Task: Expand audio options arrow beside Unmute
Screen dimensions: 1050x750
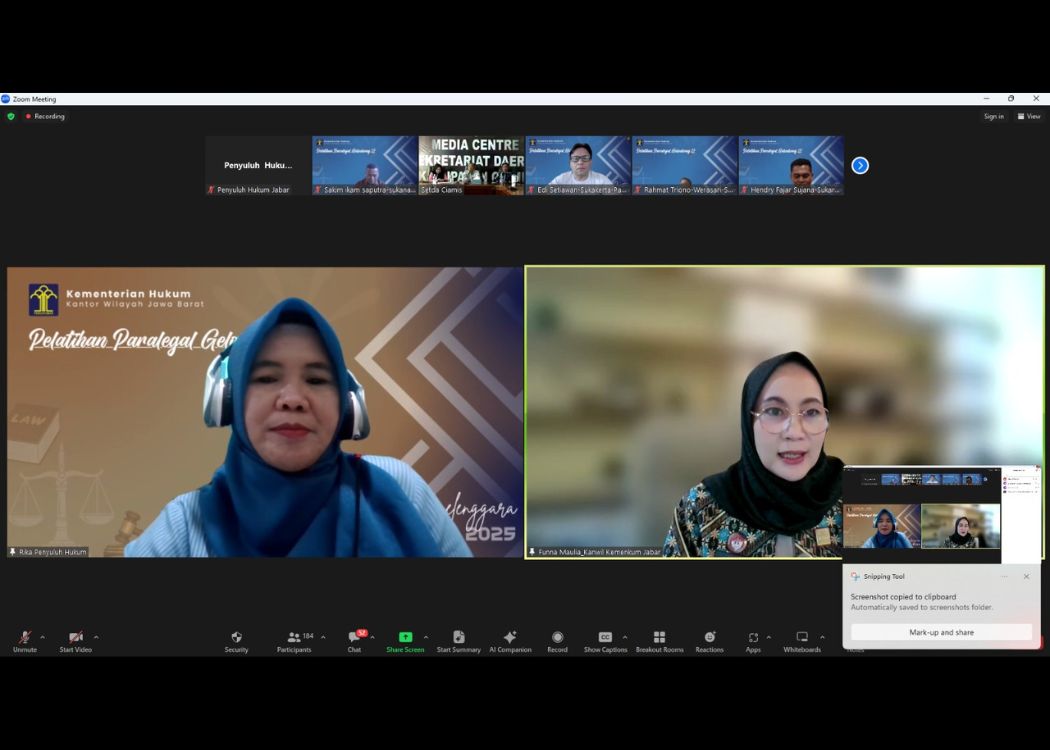Action: click(42, 637)
